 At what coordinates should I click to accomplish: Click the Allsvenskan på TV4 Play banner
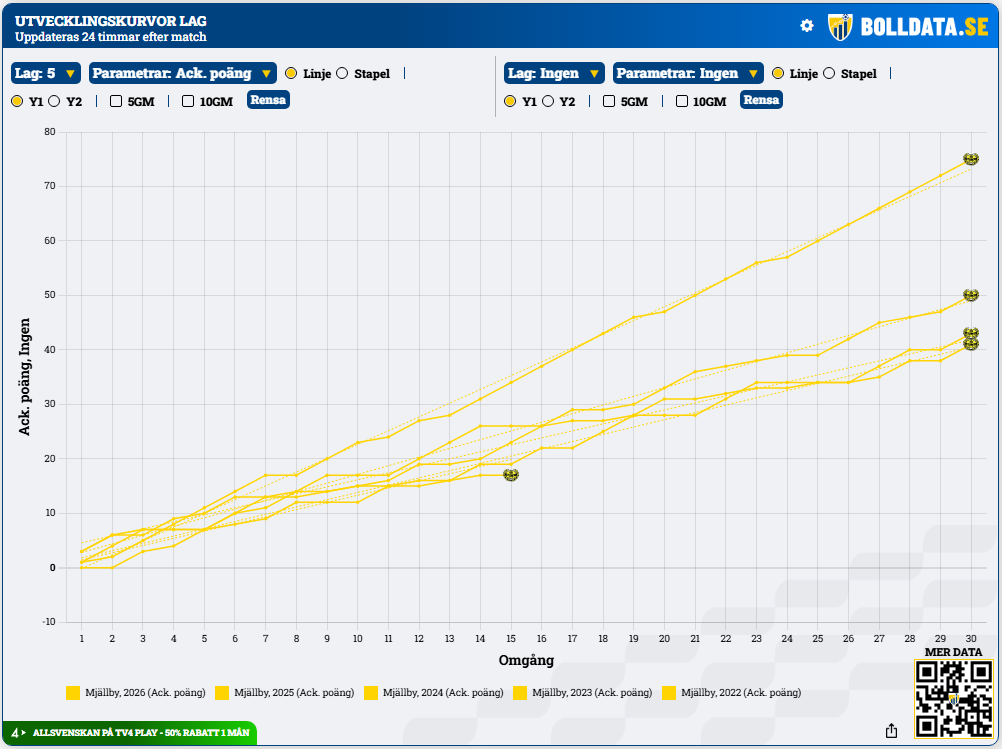[130, 733]
